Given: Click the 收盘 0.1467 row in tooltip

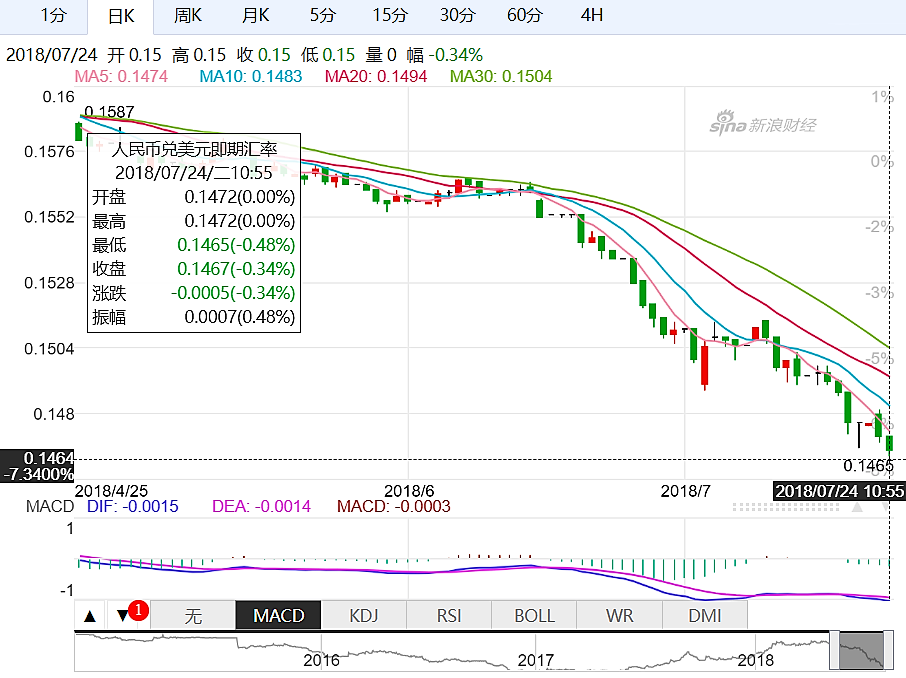Looking at the screenshot, I should point(194,269).
